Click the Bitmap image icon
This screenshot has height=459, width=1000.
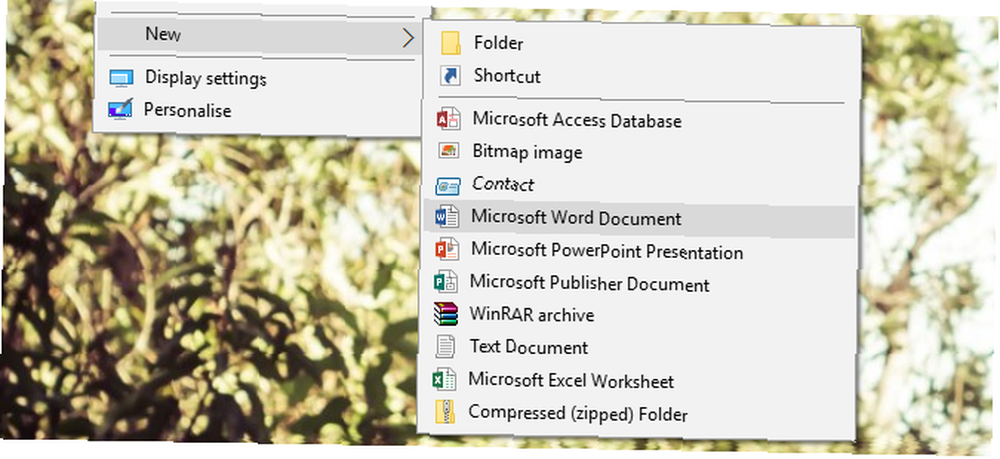[448, 151]
